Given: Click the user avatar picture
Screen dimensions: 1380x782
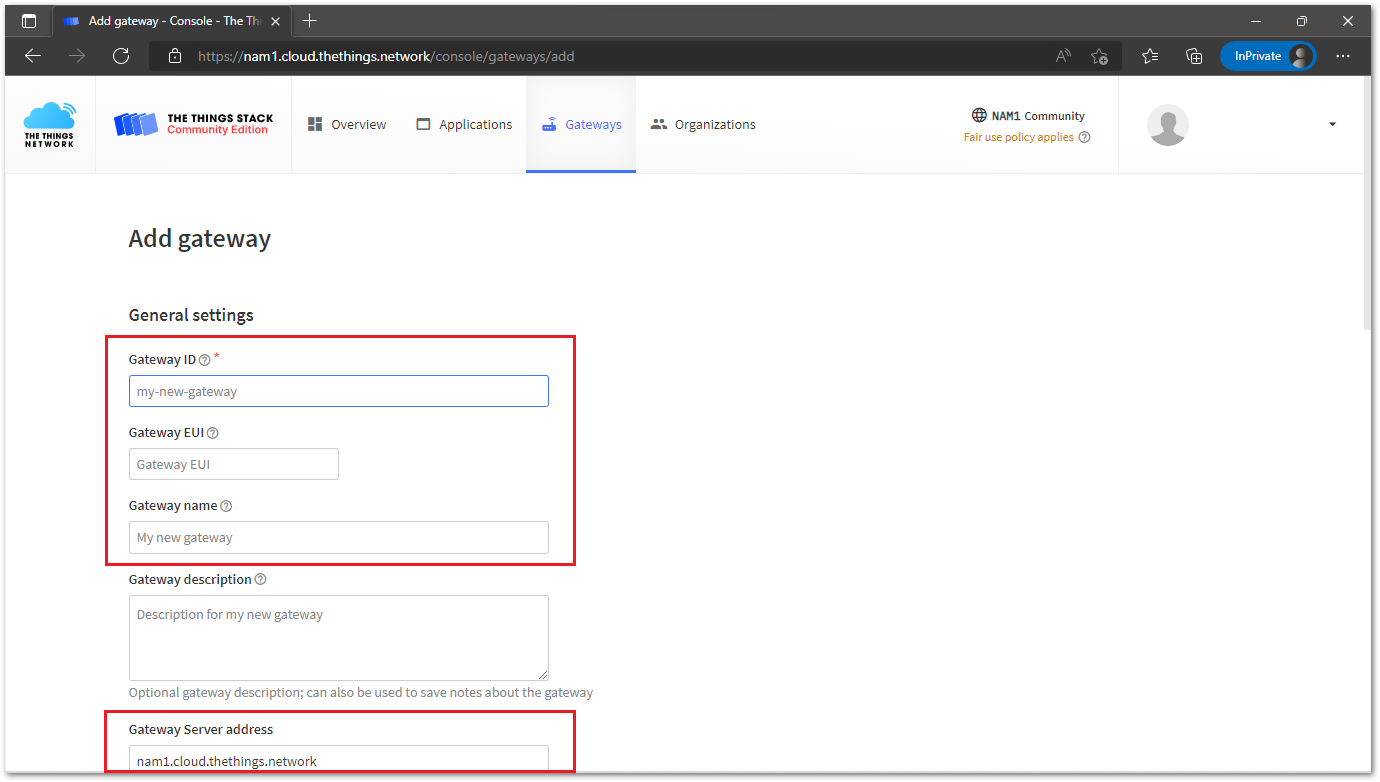Looking at the screenshot, I should point(1167,125).
